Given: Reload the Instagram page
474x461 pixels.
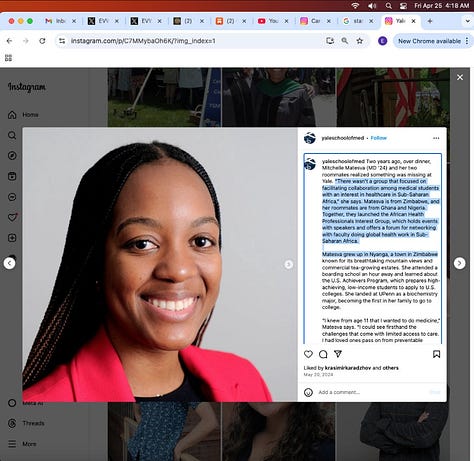Looking at the screenshot, I should pos(42,41).
